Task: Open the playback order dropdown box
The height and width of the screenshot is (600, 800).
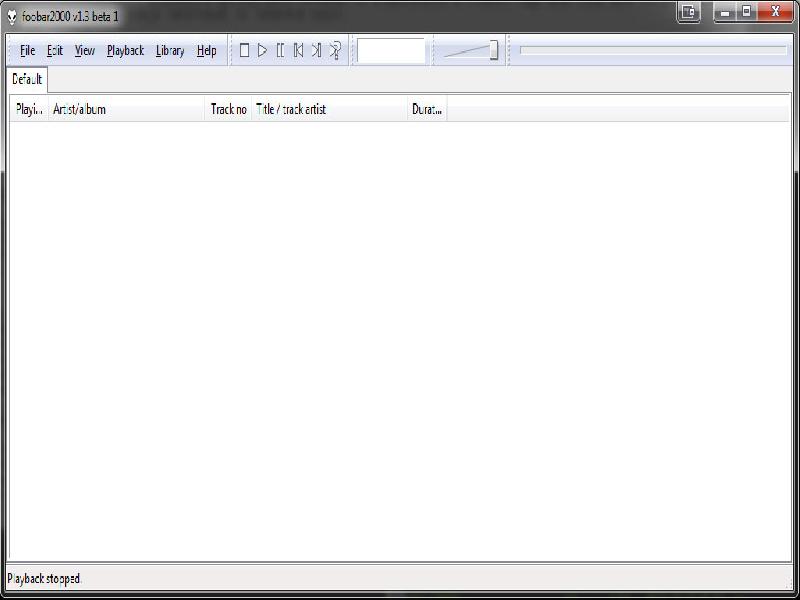Action: (391, 51)
